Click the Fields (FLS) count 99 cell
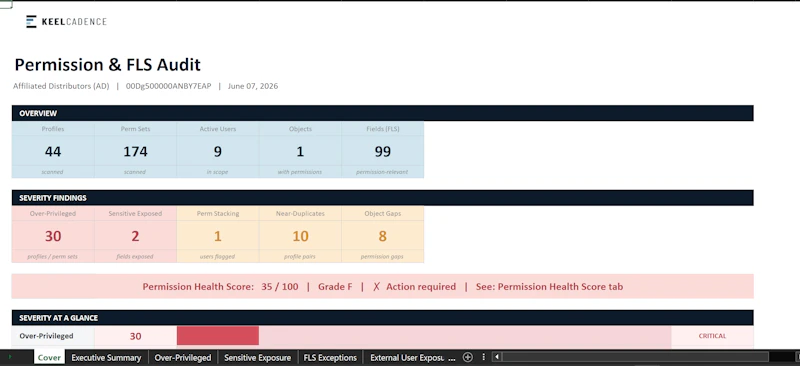This screenshot has height=366, width=800. click(383, 152)
